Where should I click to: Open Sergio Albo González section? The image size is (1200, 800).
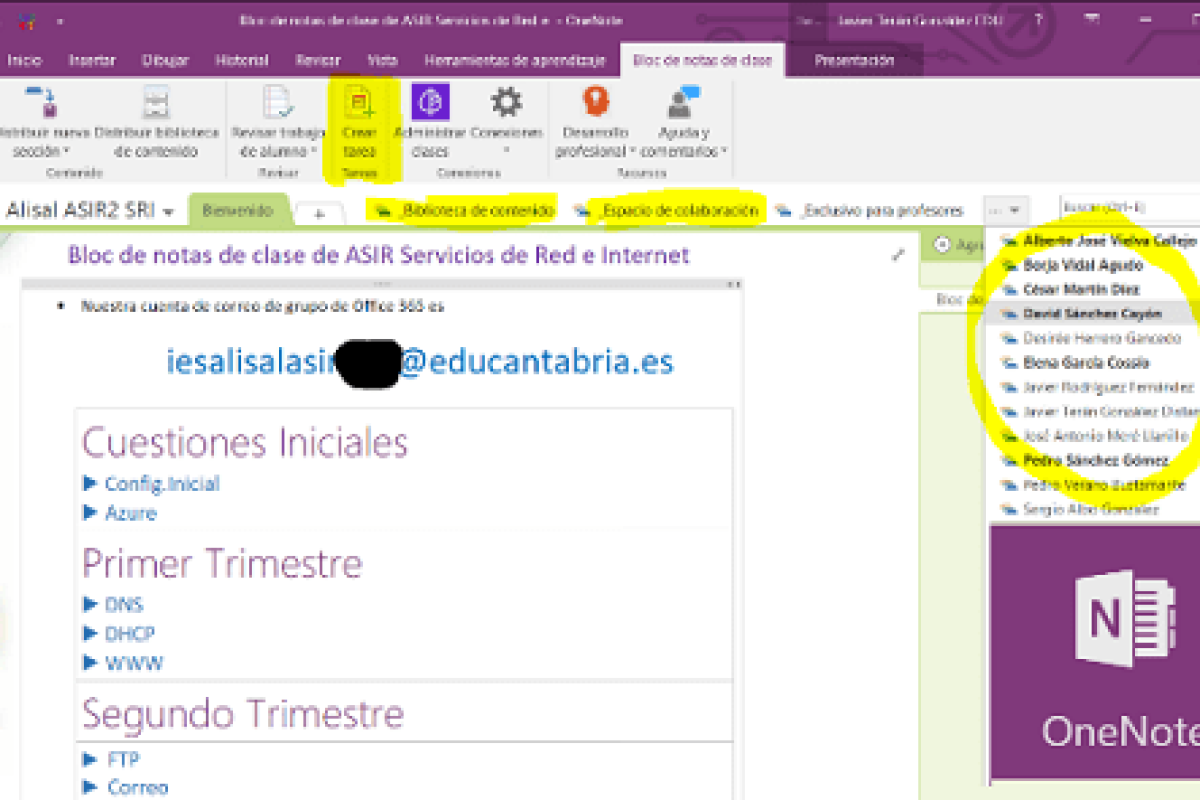tap(1079, 509)
